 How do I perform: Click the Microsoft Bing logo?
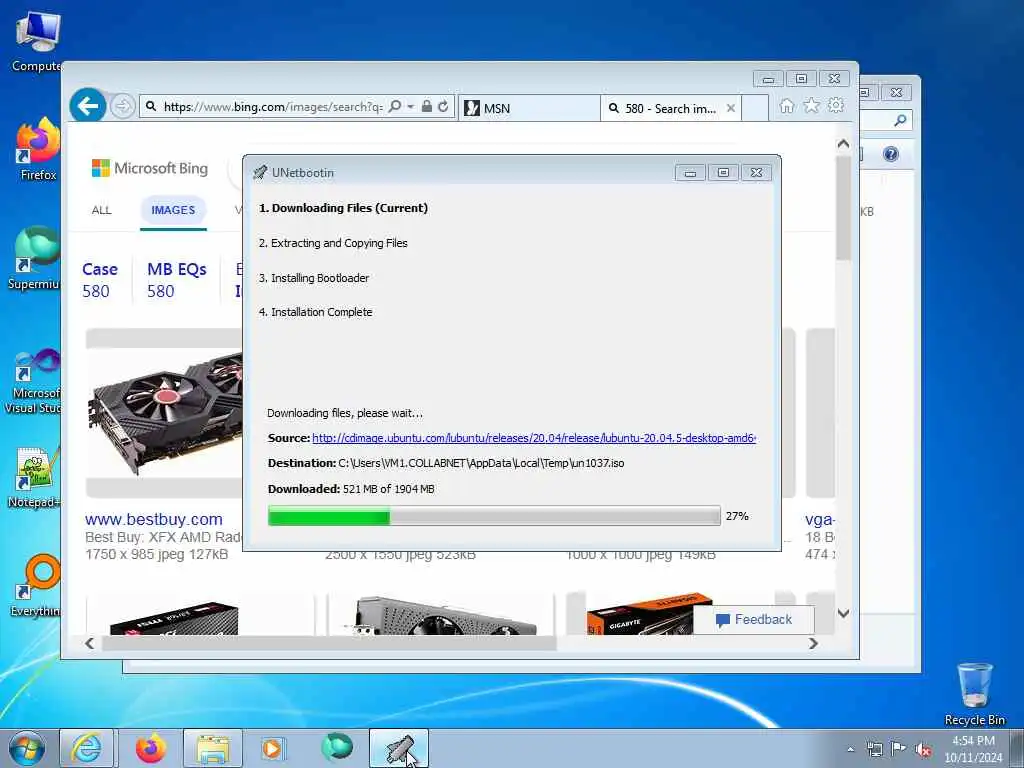click(150, 168)
